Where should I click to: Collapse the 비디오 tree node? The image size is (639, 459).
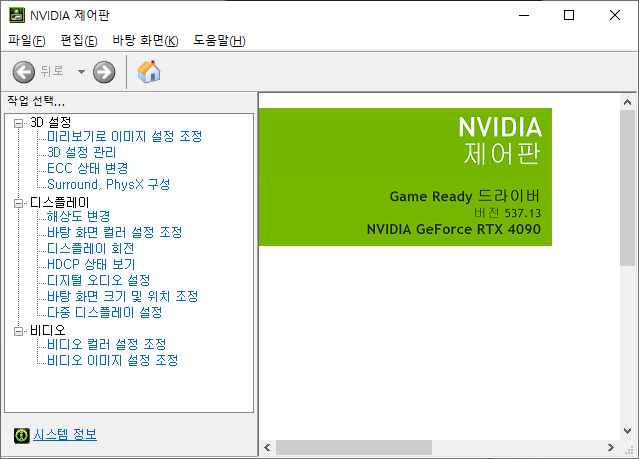[18, 331]
